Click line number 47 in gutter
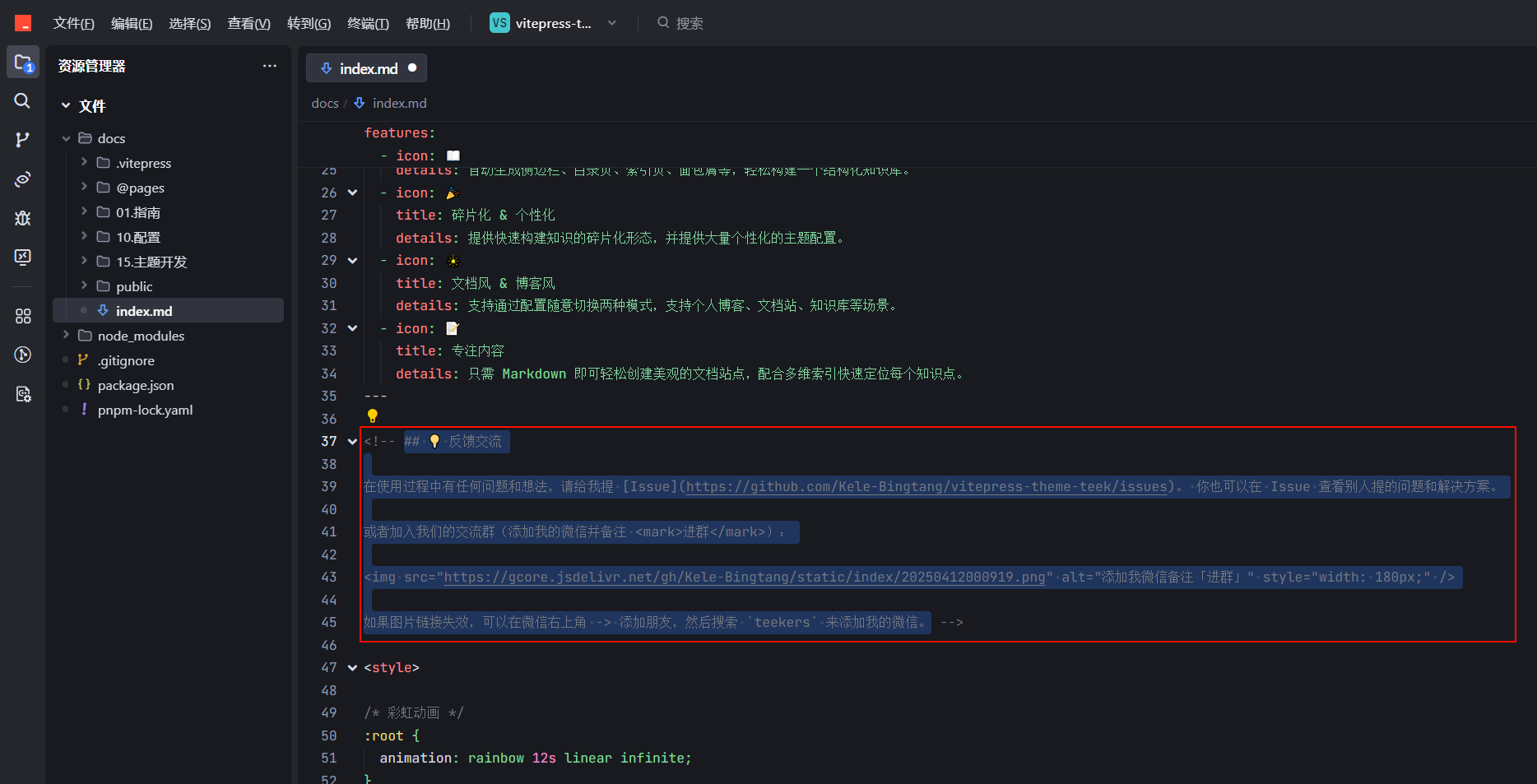This screenshot has width=1537, height=784. tap(329, 667)
